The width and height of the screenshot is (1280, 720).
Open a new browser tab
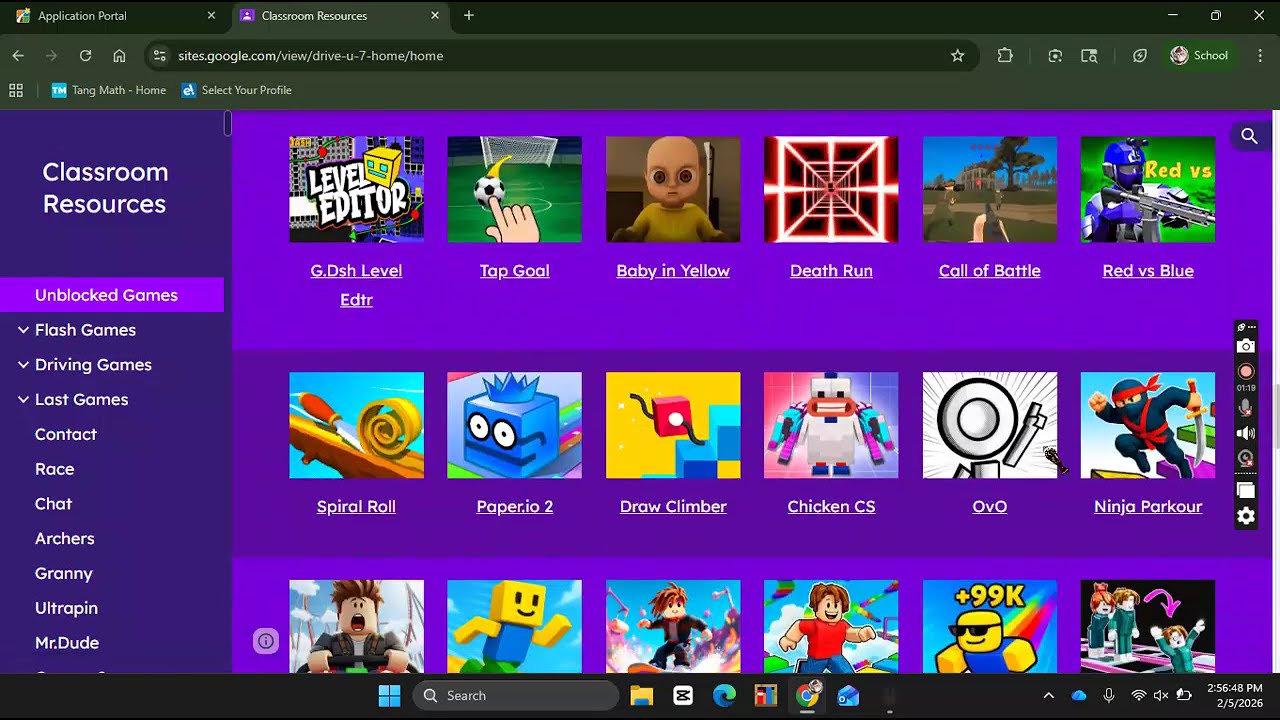tap(468, 16)
